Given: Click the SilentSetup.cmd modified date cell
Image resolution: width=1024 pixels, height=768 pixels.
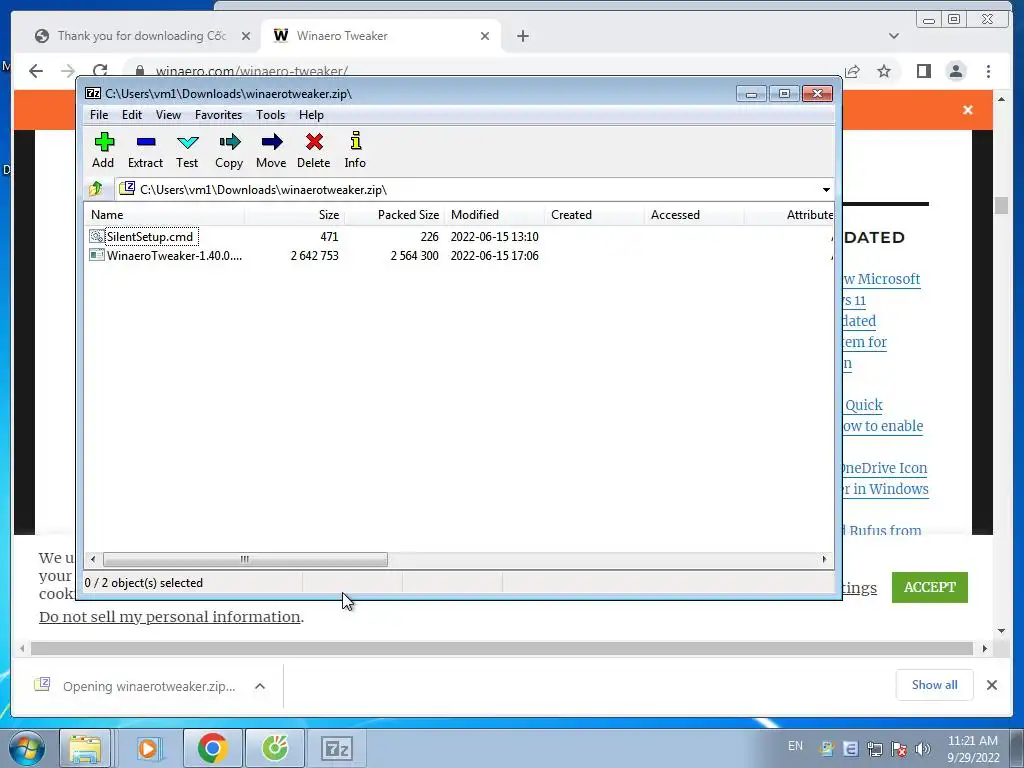Looking at the screenshot, I should 494,236.
